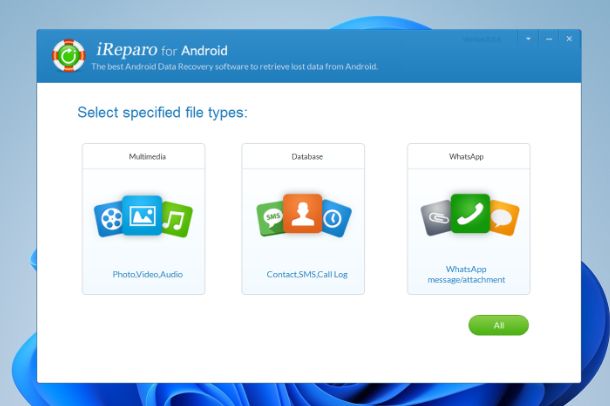The width and height of the screenshot is (610, 406).
Task: Pick the orange chat bubble icon
Action: (504, 219)
